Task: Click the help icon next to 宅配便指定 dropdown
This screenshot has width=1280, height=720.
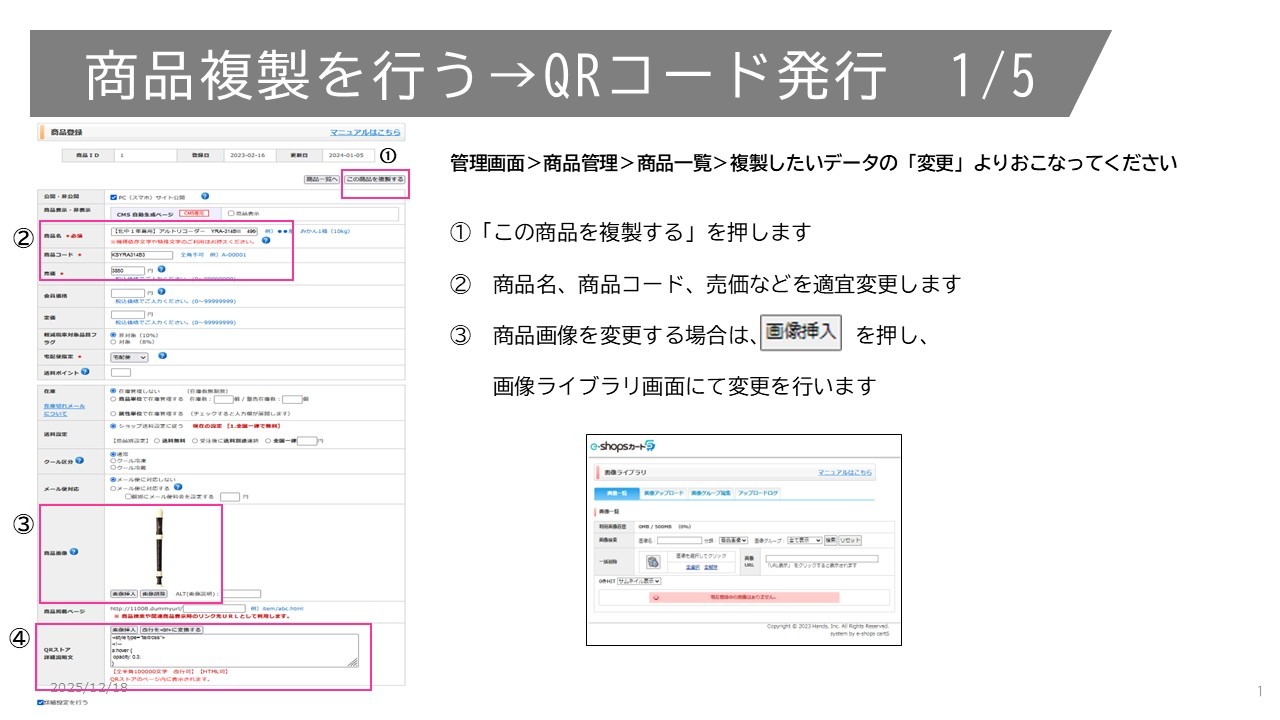Action: point(162,355)
